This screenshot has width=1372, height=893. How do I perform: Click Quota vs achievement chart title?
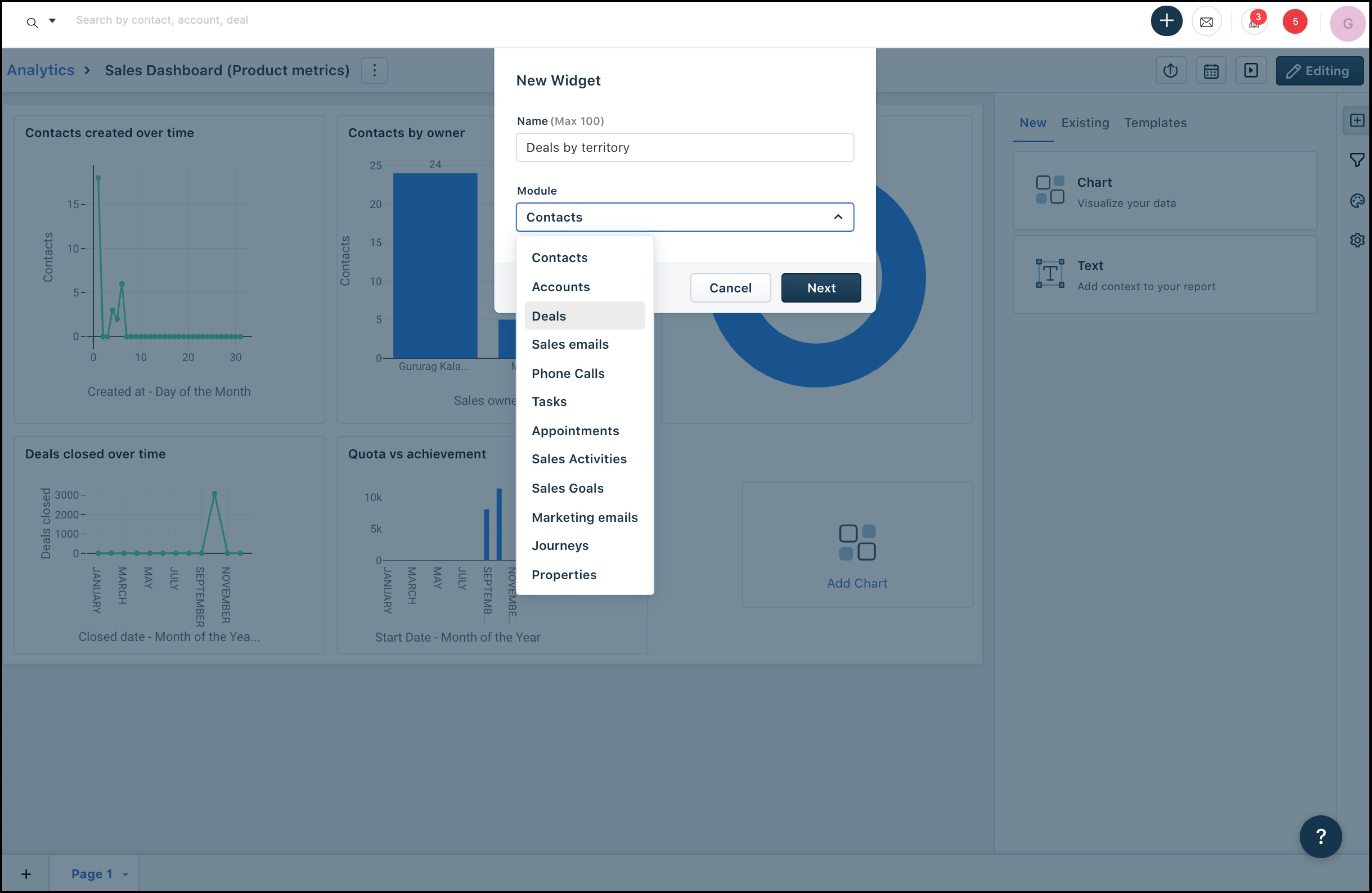click(x=417, y=454)
